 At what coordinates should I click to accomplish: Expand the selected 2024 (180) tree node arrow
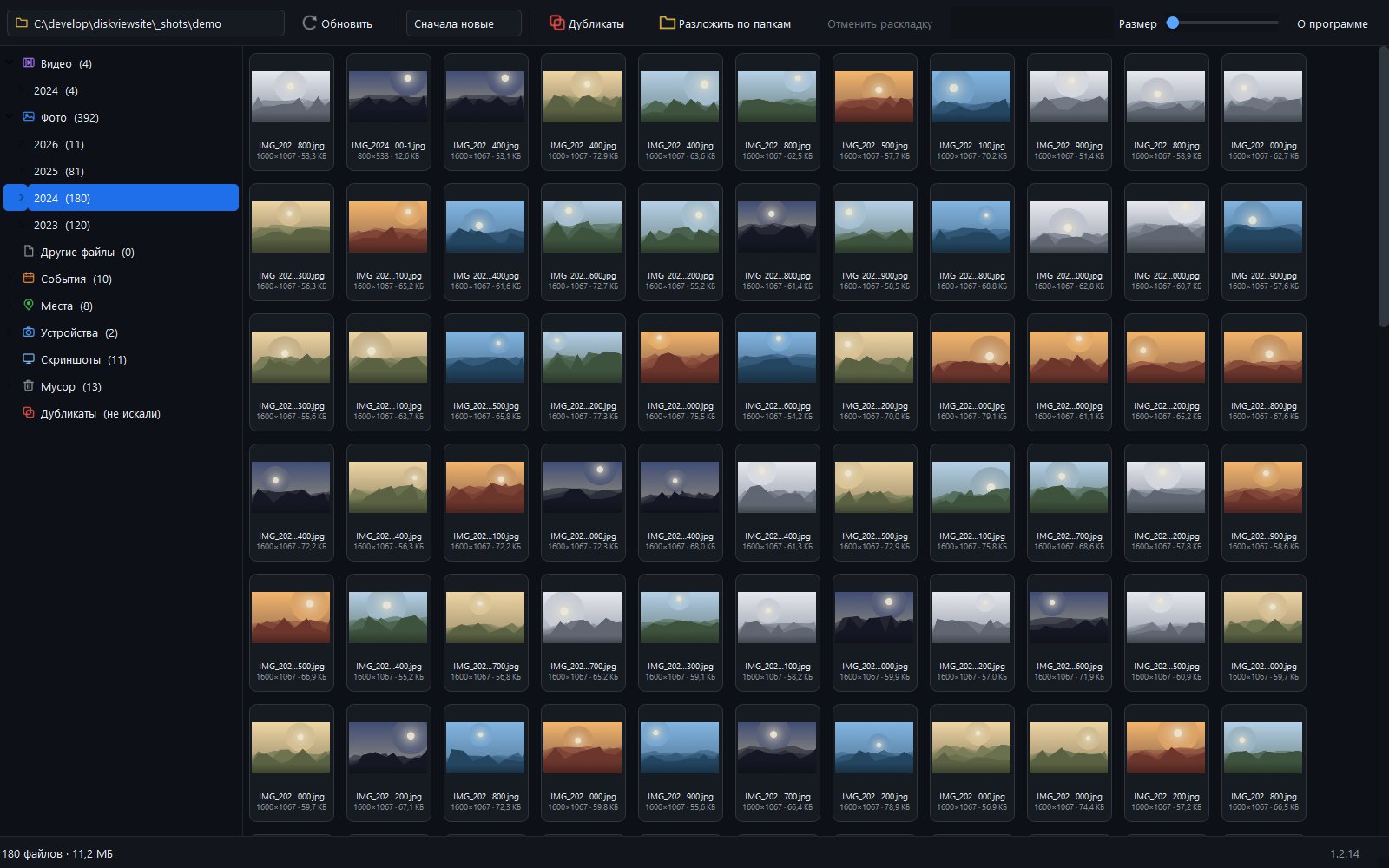point(22,198)
